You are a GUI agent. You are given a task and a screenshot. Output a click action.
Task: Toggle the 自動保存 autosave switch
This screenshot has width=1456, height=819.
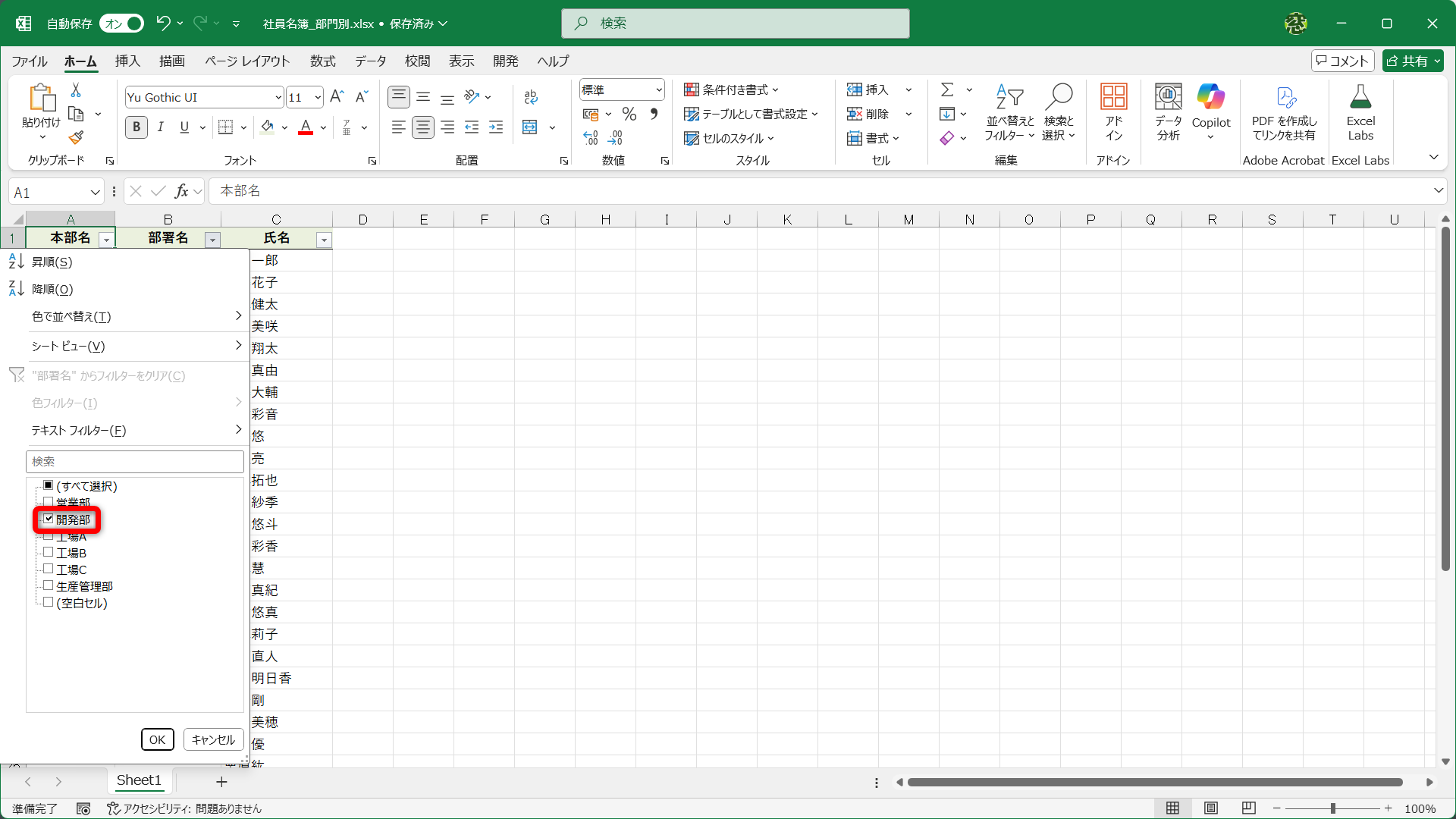122,24
